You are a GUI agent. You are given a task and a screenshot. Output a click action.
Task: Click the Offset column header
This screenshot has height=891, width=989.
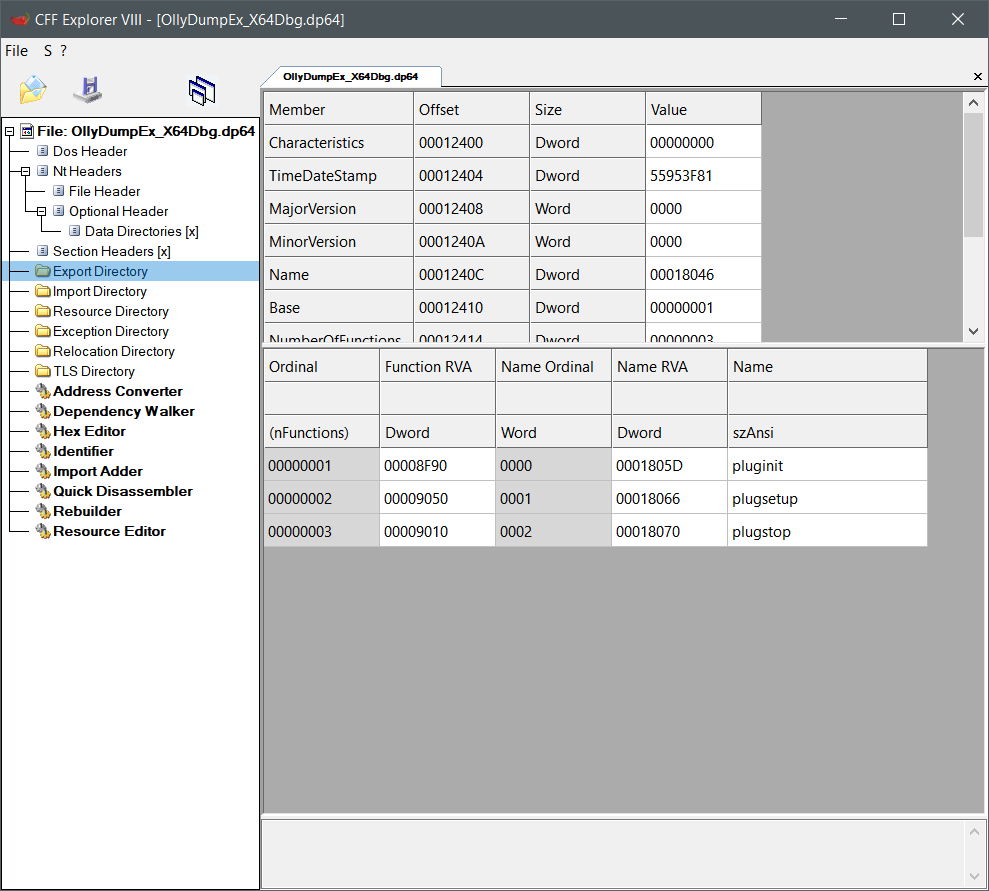coord(471,110)
